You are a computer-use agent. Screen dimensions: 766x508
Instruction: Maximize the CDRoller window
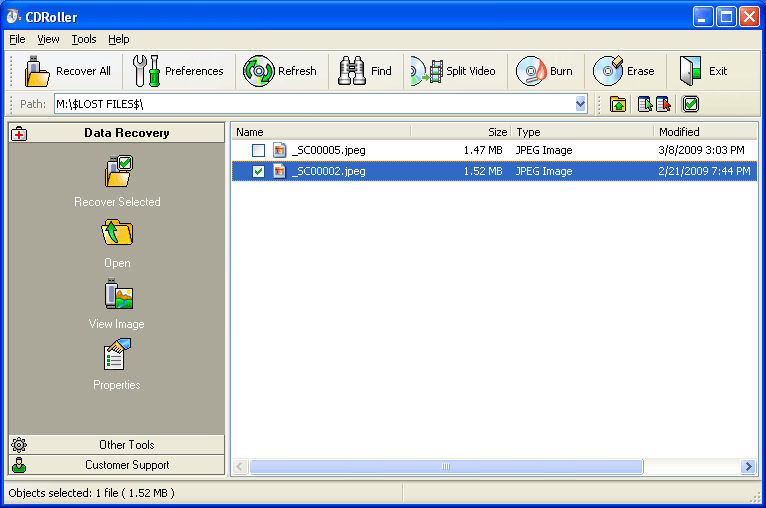tap(726, 17)
